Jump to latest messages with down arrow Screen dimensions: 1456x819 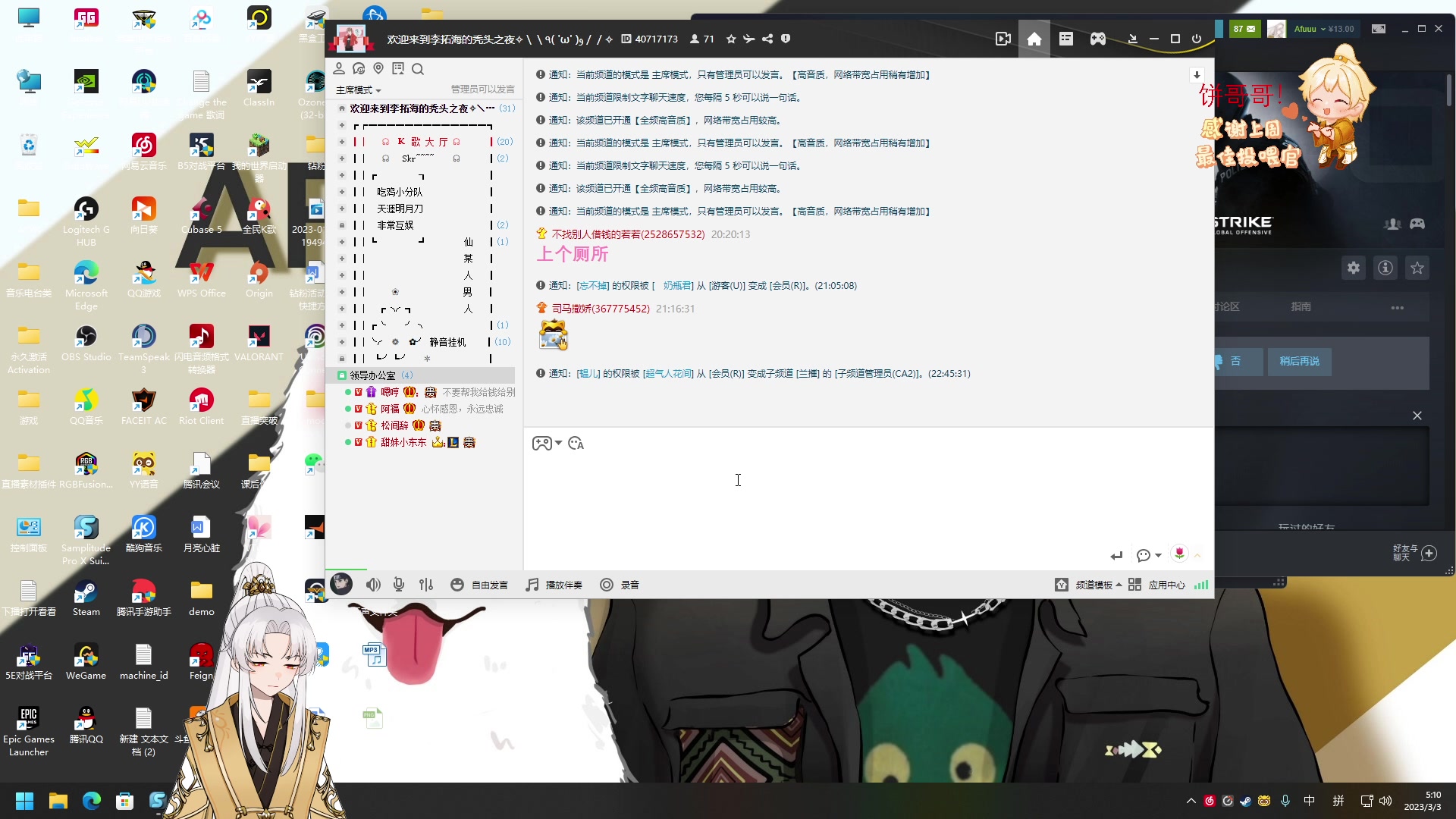pos(1197,74)
